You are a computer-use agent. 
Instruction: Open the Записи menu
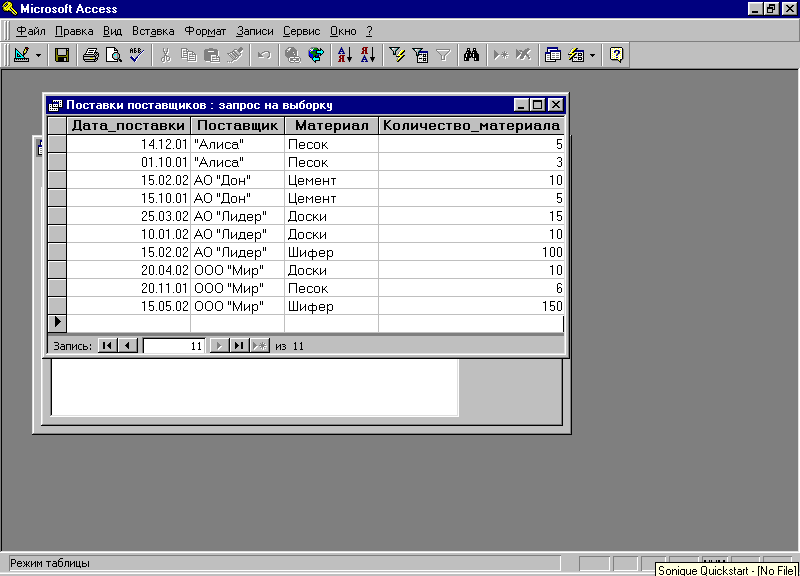coord(255,31)
